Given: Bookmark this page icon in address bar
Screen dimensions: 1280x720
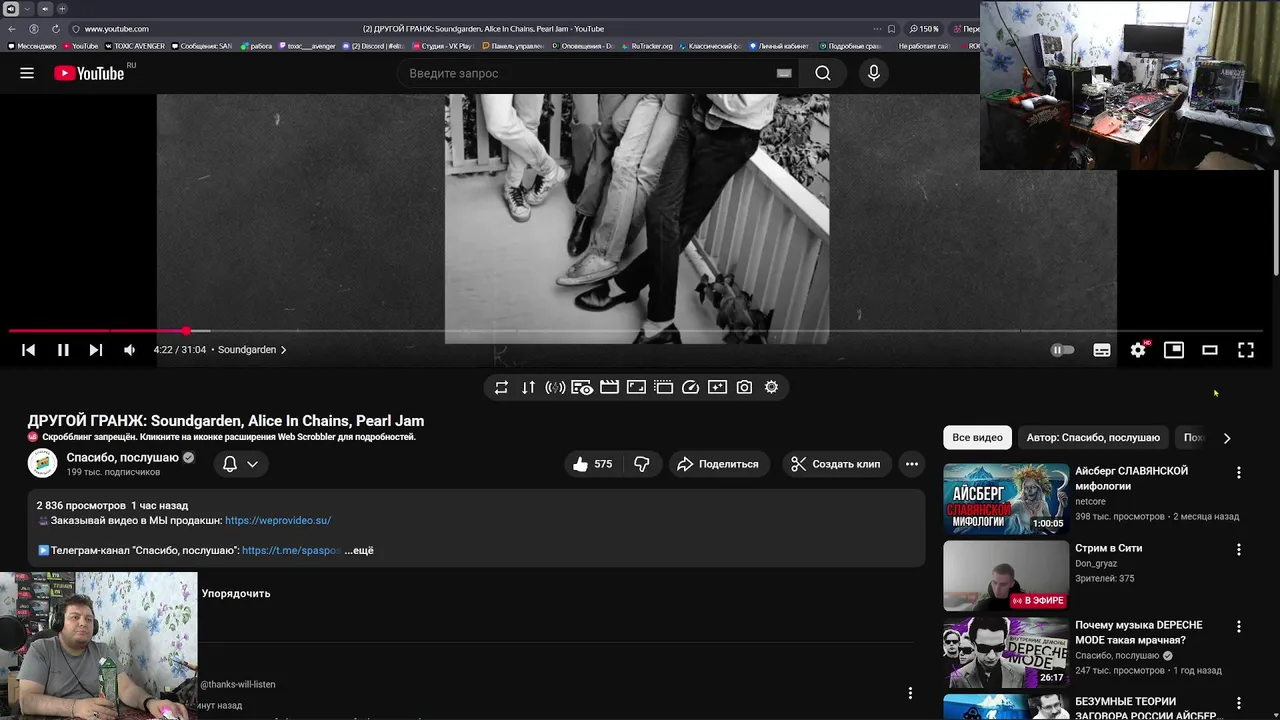Looking at the screenshot, I should pos(891,29).
